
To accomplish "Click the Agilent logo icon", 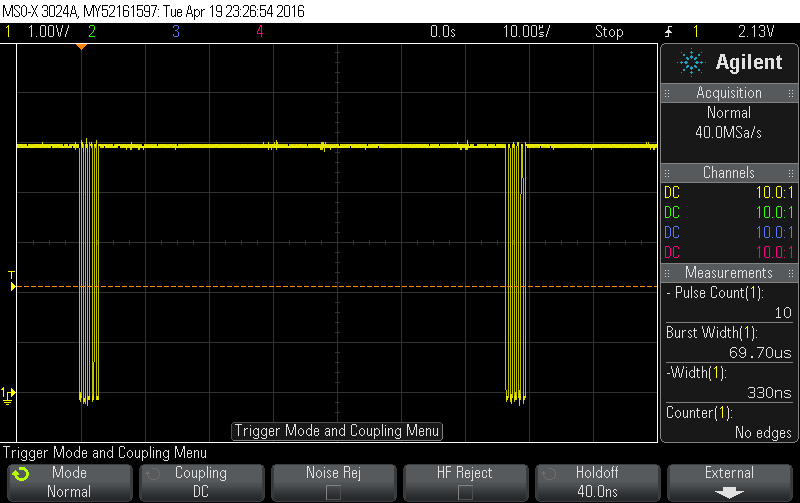I will coord(691,63).
